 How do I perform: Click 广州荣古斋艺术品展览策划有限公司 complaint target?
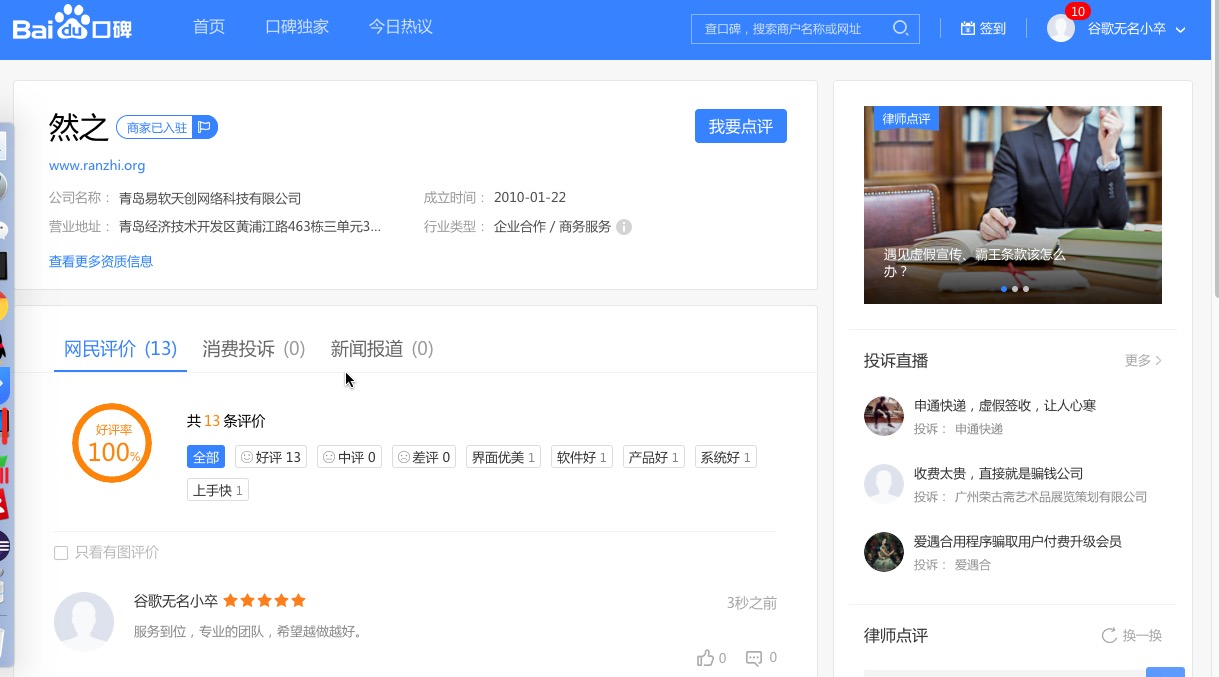1051,496
